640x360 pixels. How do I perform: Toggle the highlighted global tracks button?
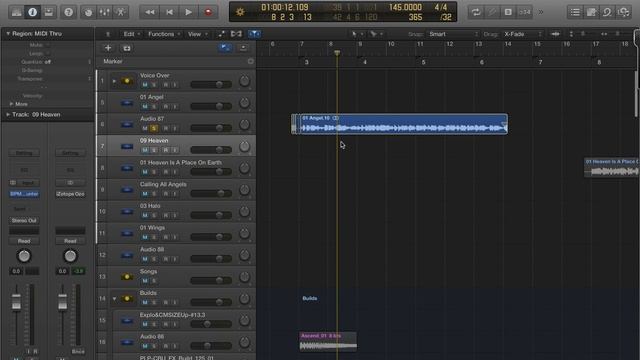point(224,48)
